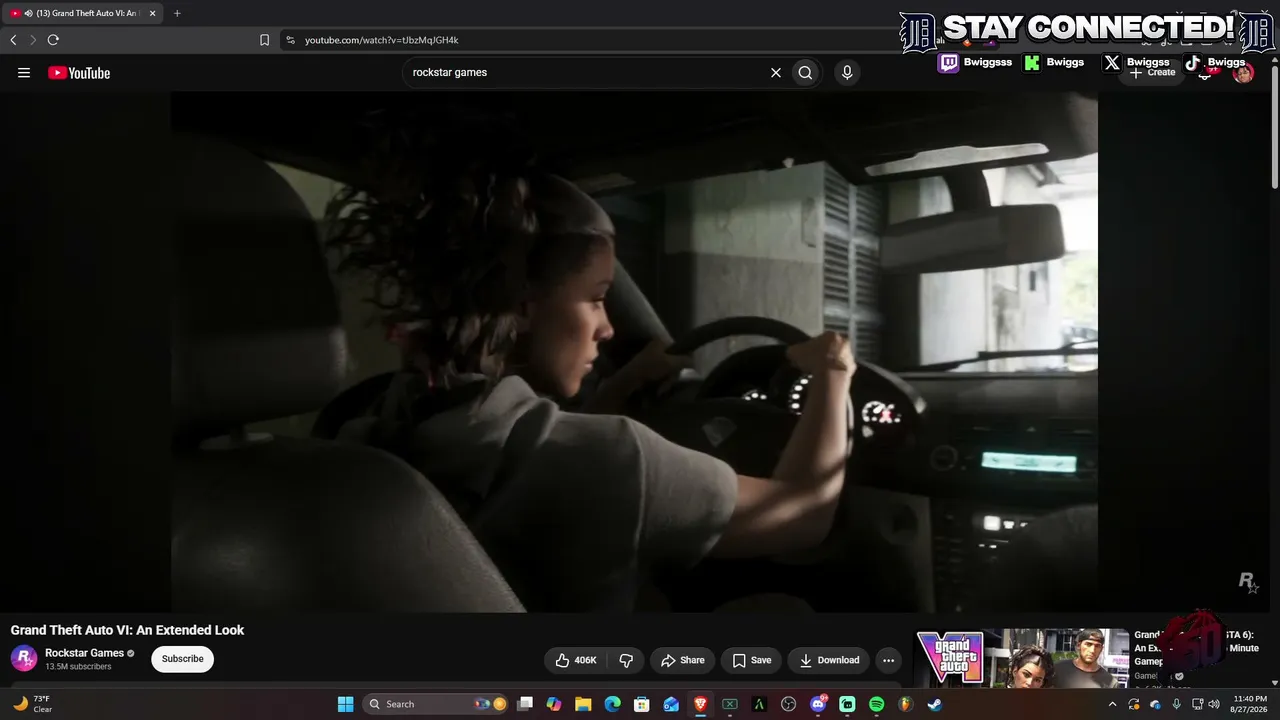
Task: Click the video title 'Grand Theft Auto VI: An Extended Look'
Action: [x=127, y=630]
